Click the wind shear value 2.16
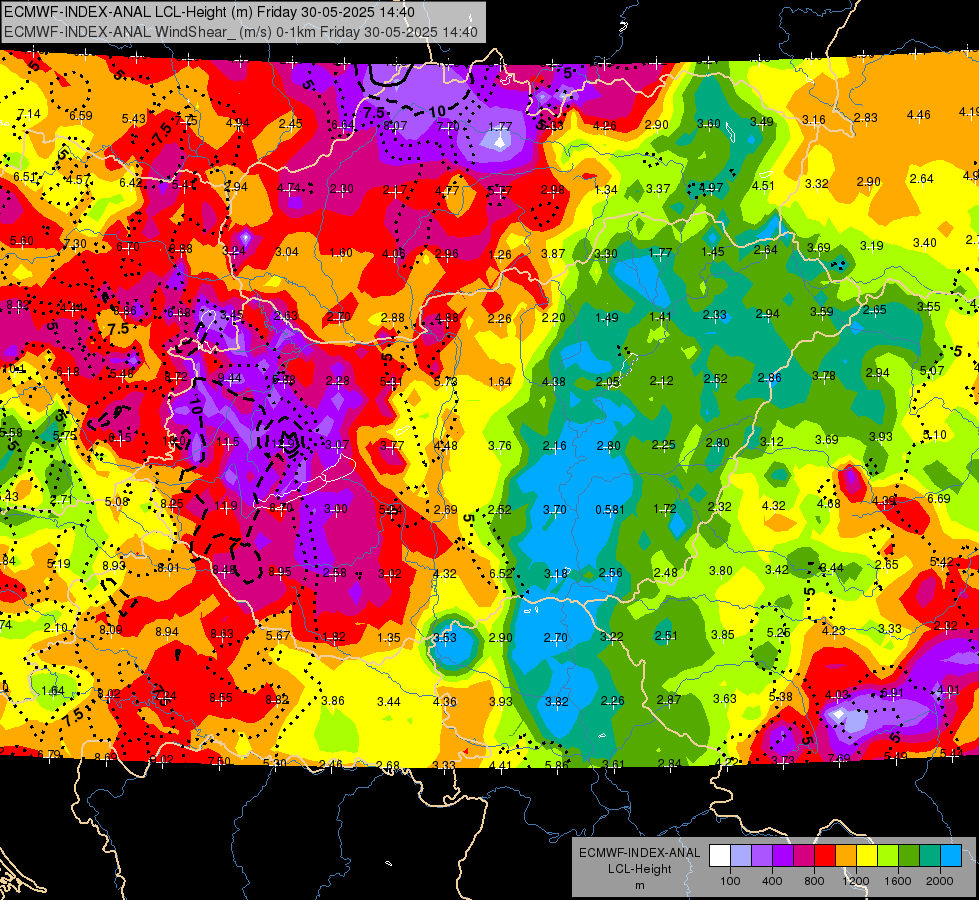 tap(554, 446)
